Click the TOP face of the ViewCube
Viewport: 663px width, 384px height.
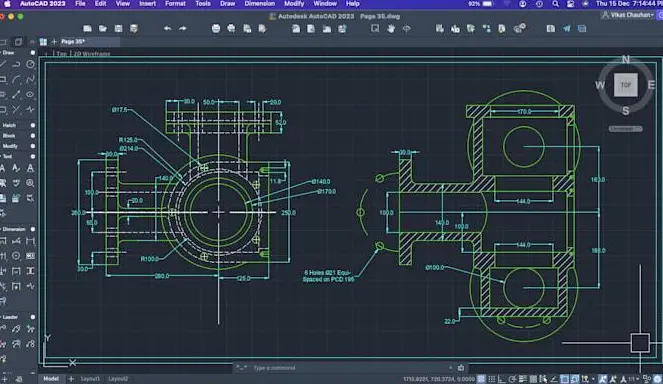click(x=626, y=85)
